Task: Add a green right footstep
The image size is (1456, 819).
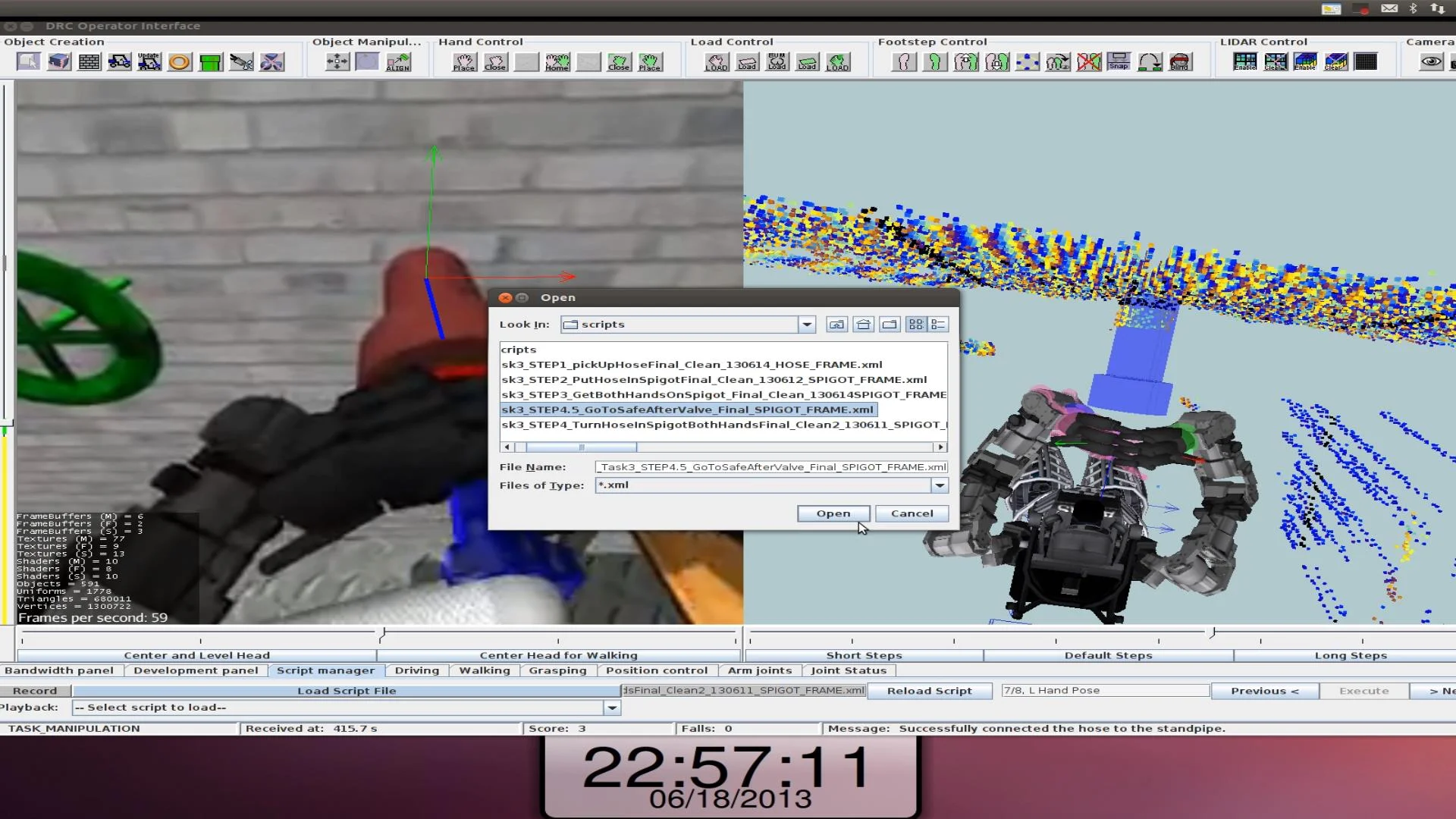Action: [935, 62]
